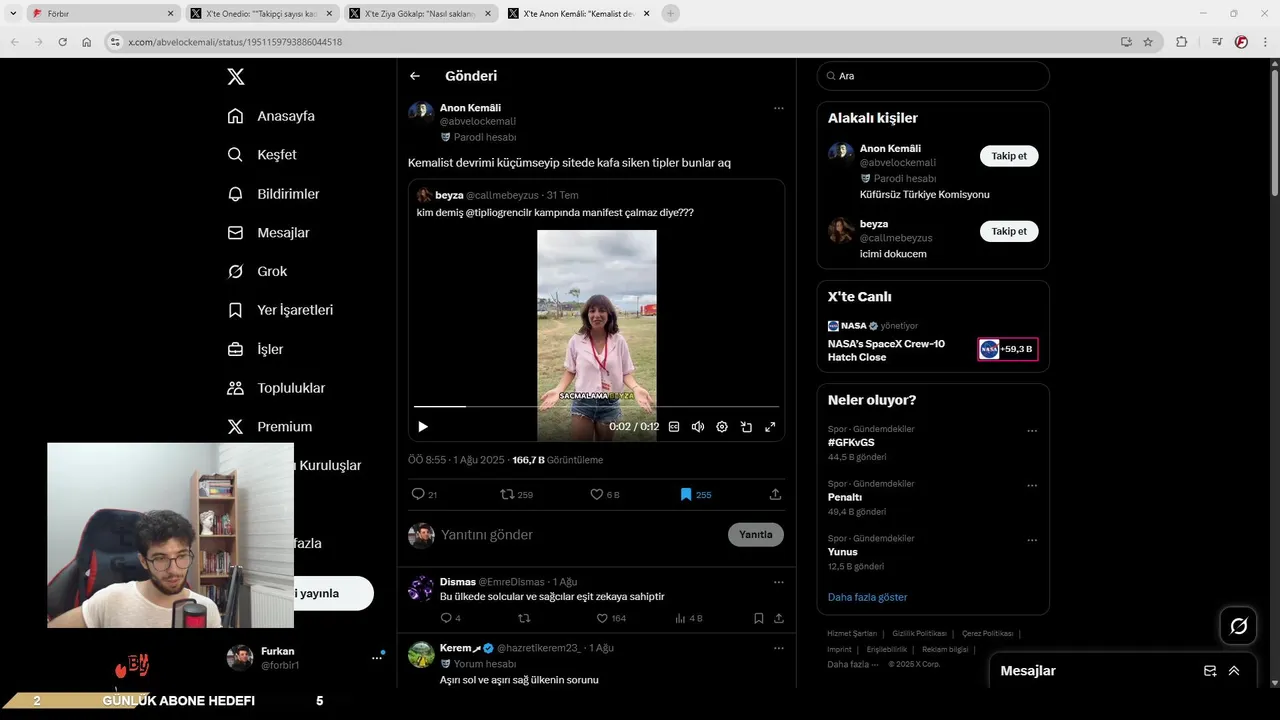
Task: Open Gizlilik Politikası footer link
Action: point(919,633)
